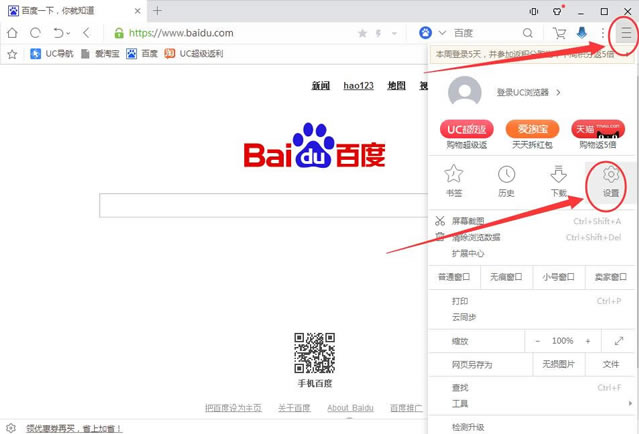
Task: Select 扩展中心 menu entry
Action: pos(468,253)
